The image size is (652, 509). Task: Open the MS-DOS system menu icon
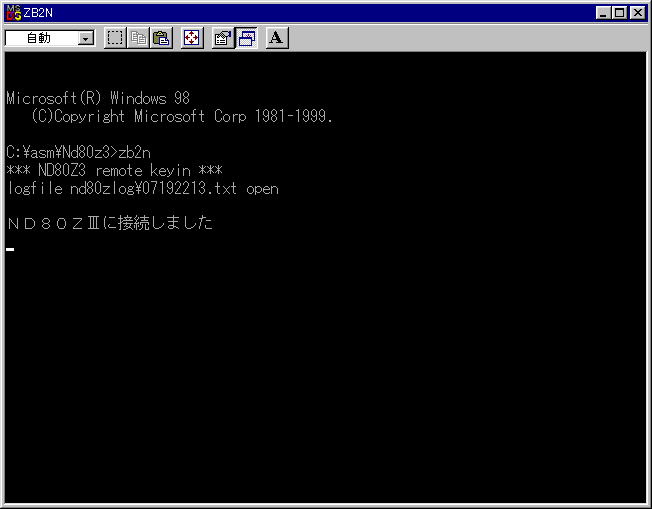14,13
